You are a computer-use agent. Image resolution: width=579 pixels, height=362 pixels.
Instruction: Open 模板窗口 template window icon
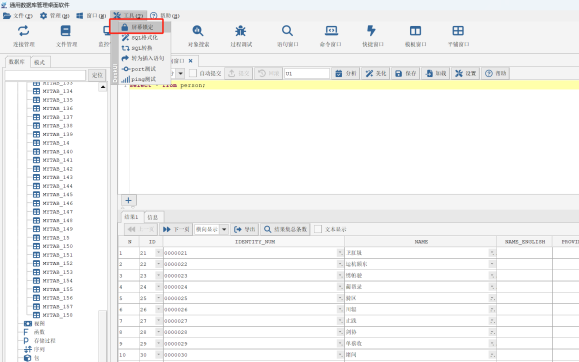tap(415, 31)
